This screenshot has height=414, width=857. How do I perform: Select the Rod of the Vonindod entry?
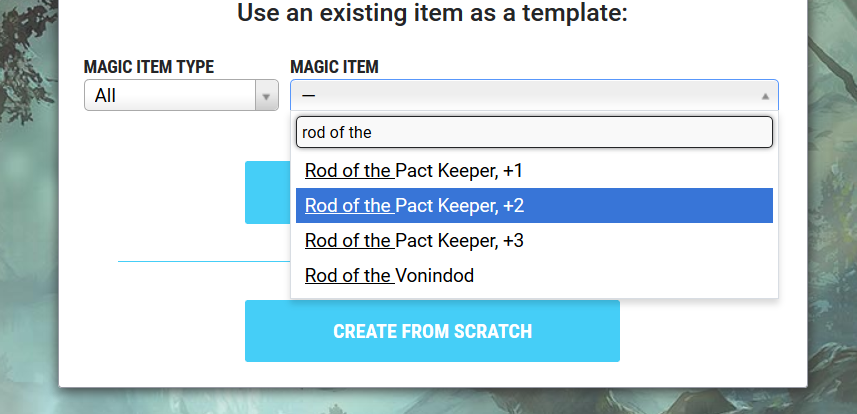click(x=534, y=276)
